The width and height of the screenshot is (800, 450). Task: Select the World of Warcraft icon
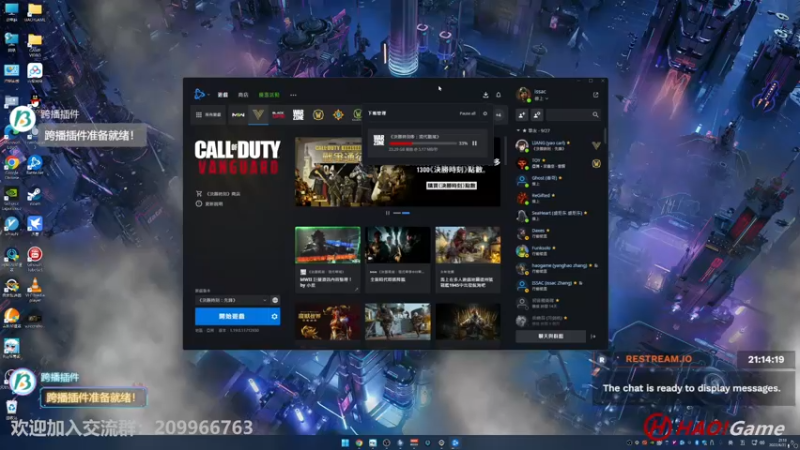coord(318,115)
